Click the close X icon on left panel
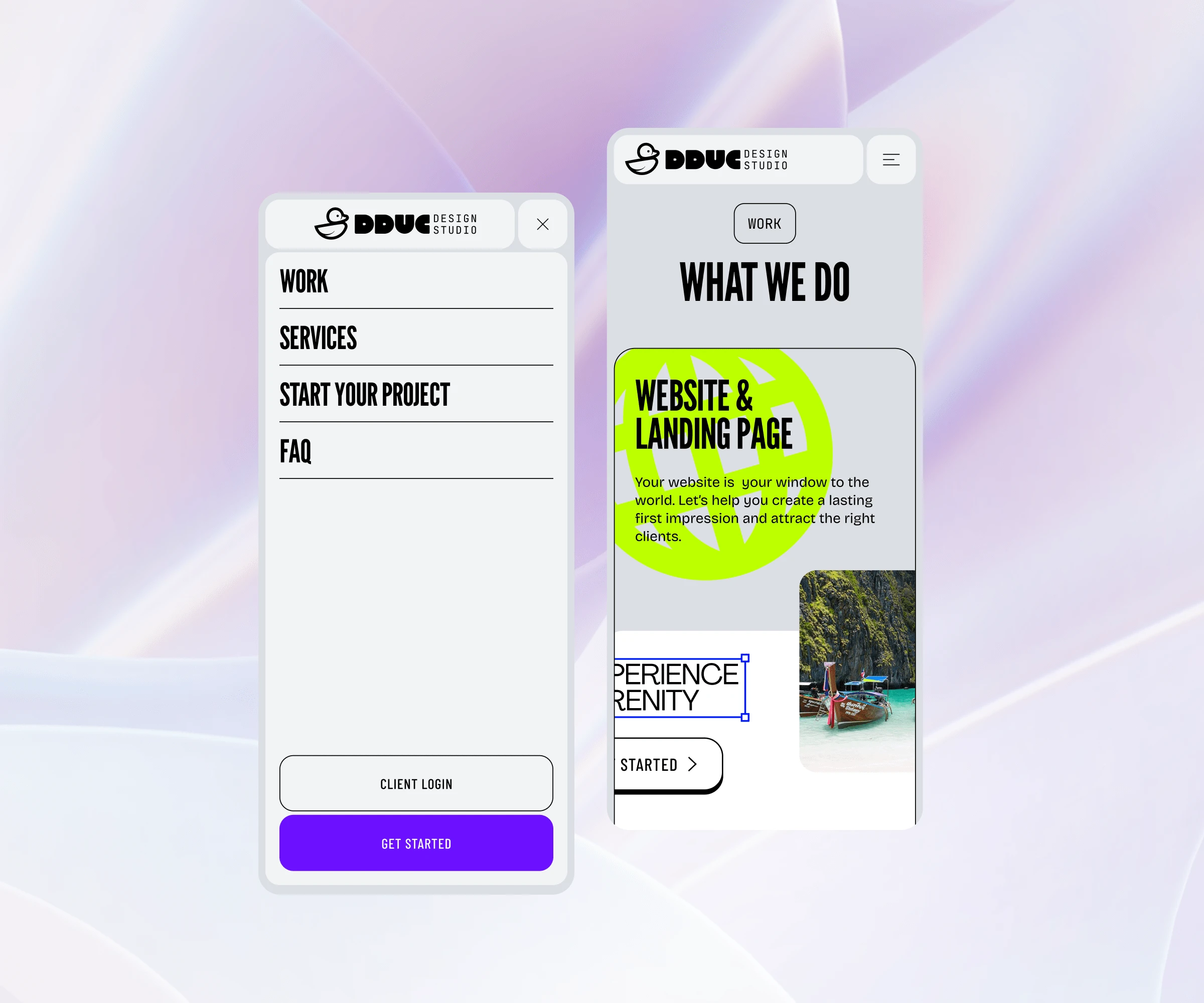 (x=543, y=223)
